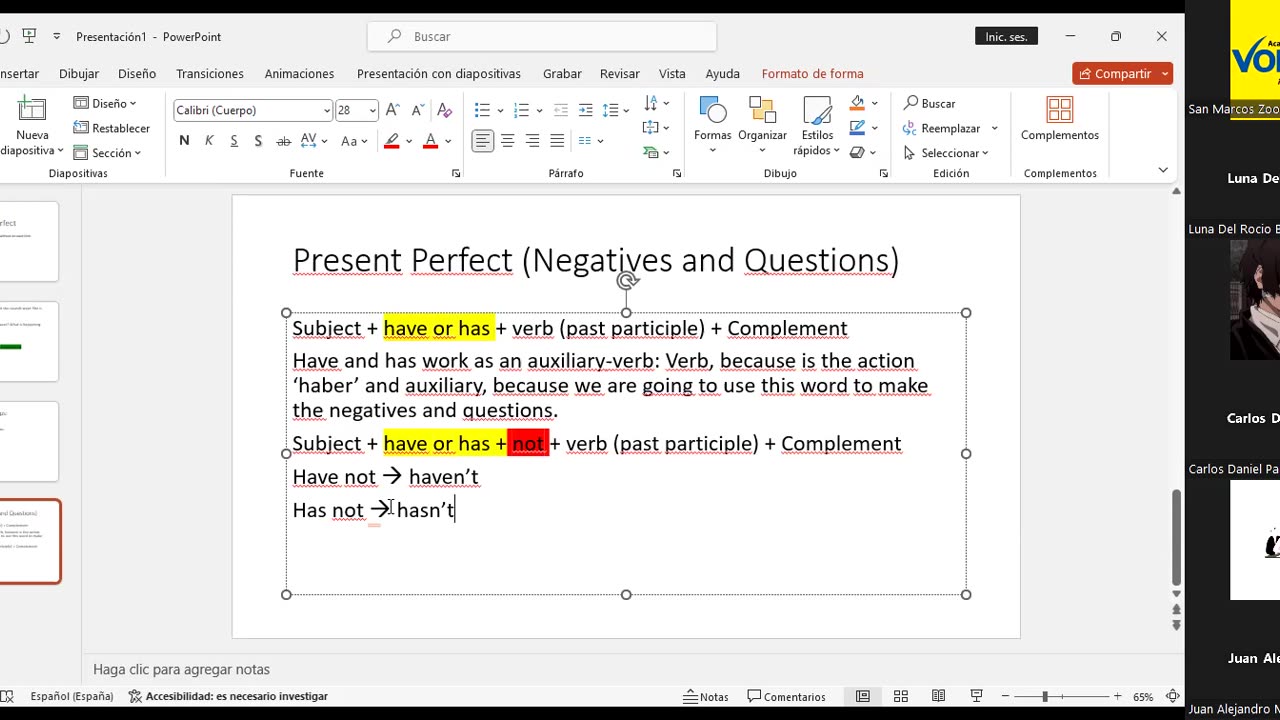The height and width of the screenshot is (720, 1280).
Task: Open shape effects menu
Action: [863, 153]
